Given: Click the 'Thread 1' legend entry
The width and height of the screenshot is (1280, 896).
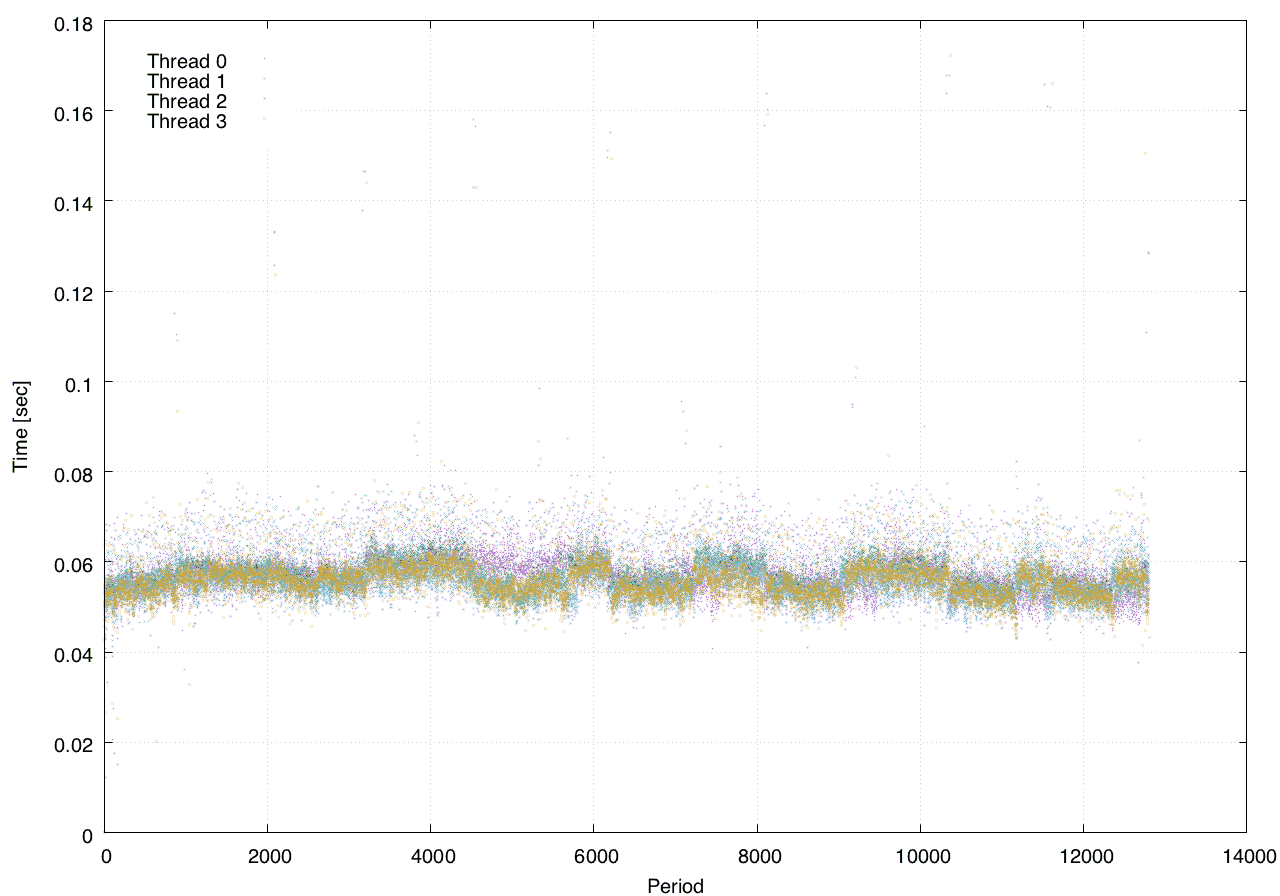Looking at the screenshot, I should (x=187, y=81).
